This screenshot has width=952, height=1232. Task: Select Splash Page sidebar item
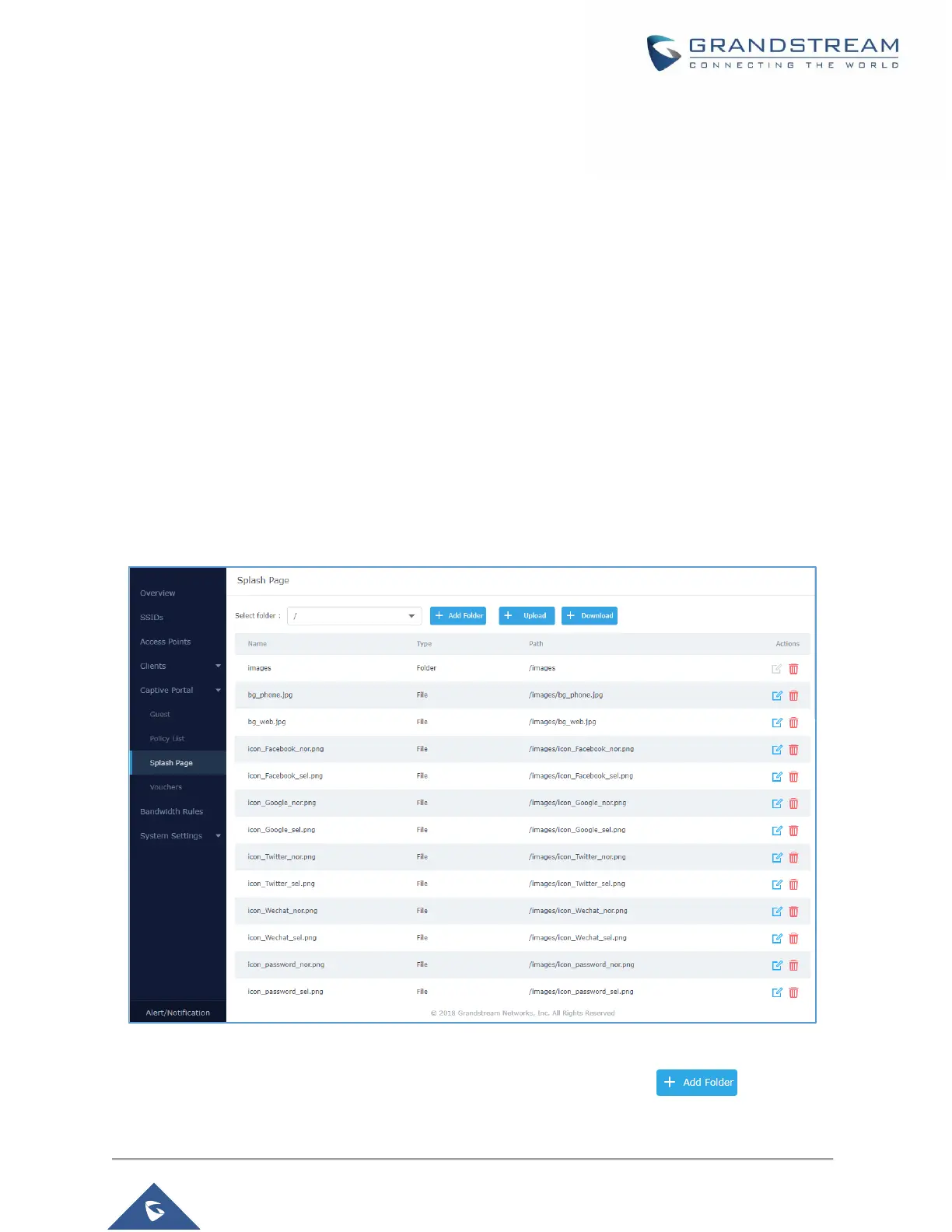coord(178,762)
